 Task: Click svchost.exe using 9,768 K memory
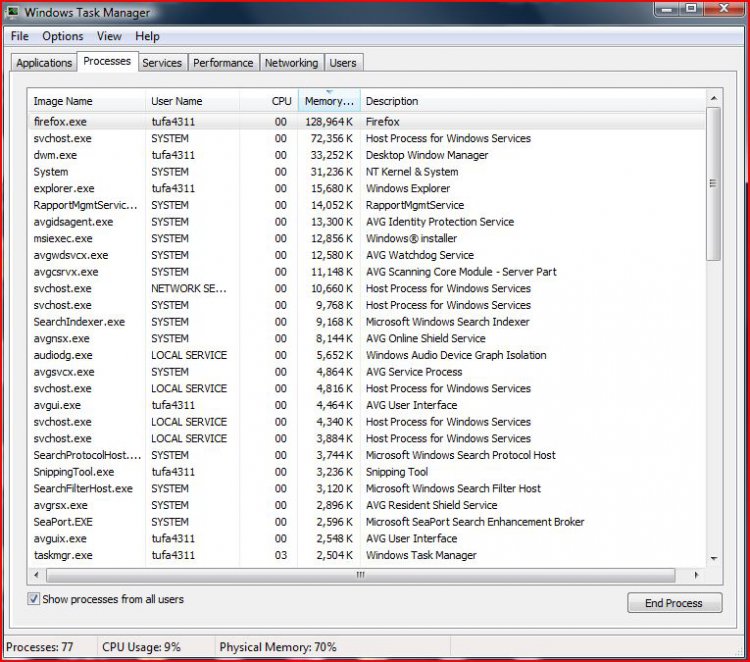click(x=366, y=305)
